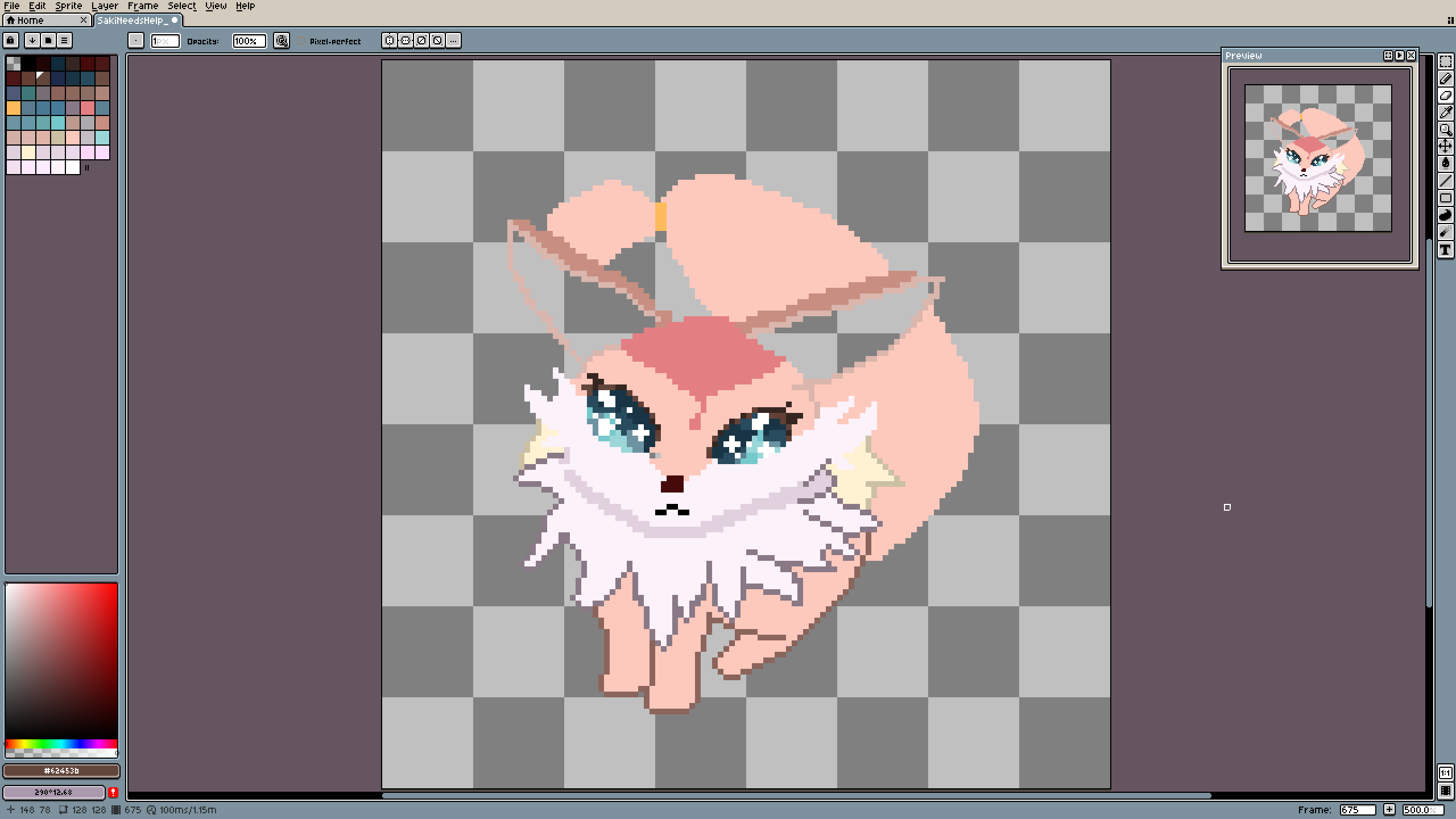Select the Eraser tool

pos(1445,96)
